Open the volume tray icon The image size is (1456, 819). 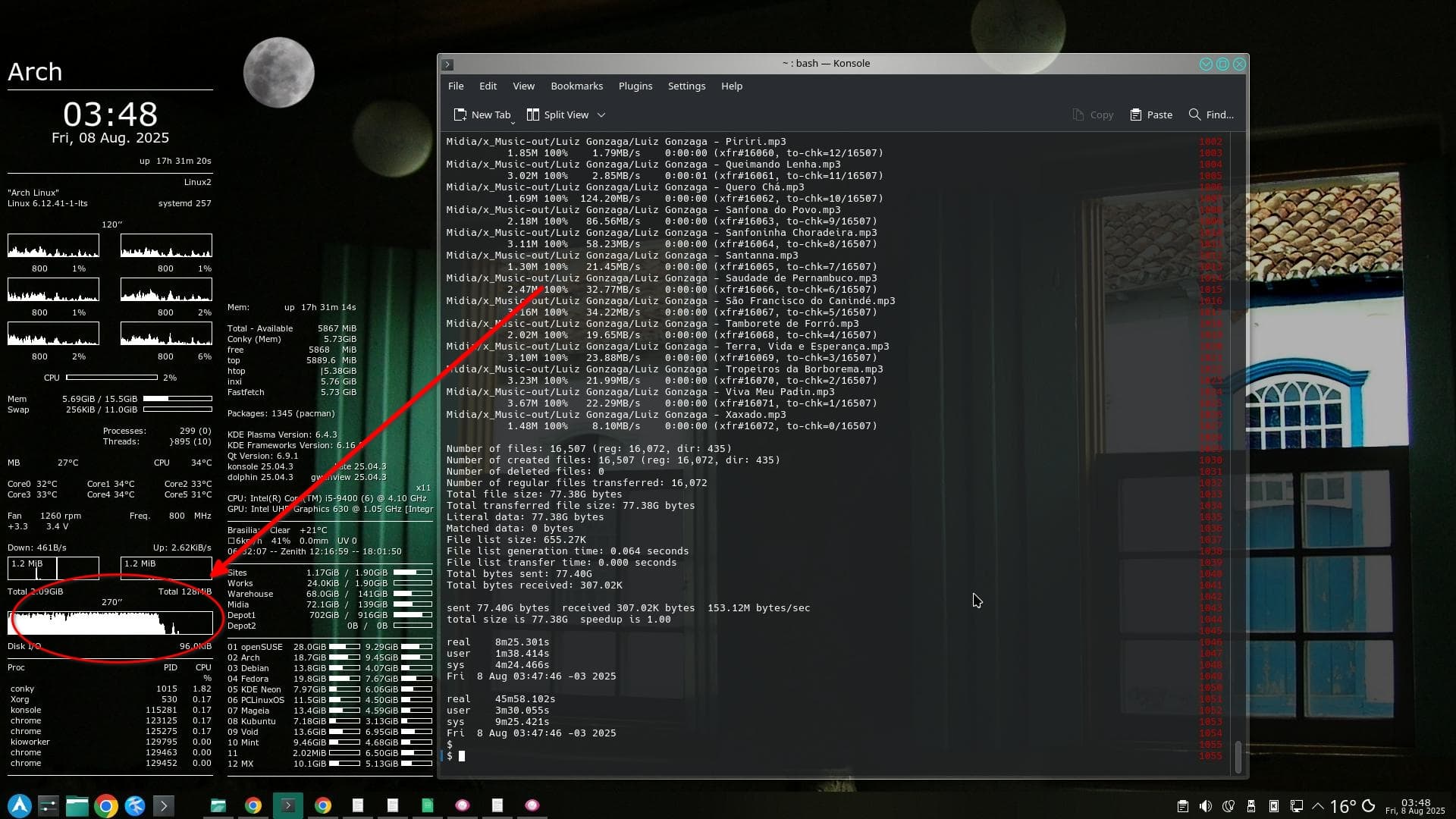1205,806
